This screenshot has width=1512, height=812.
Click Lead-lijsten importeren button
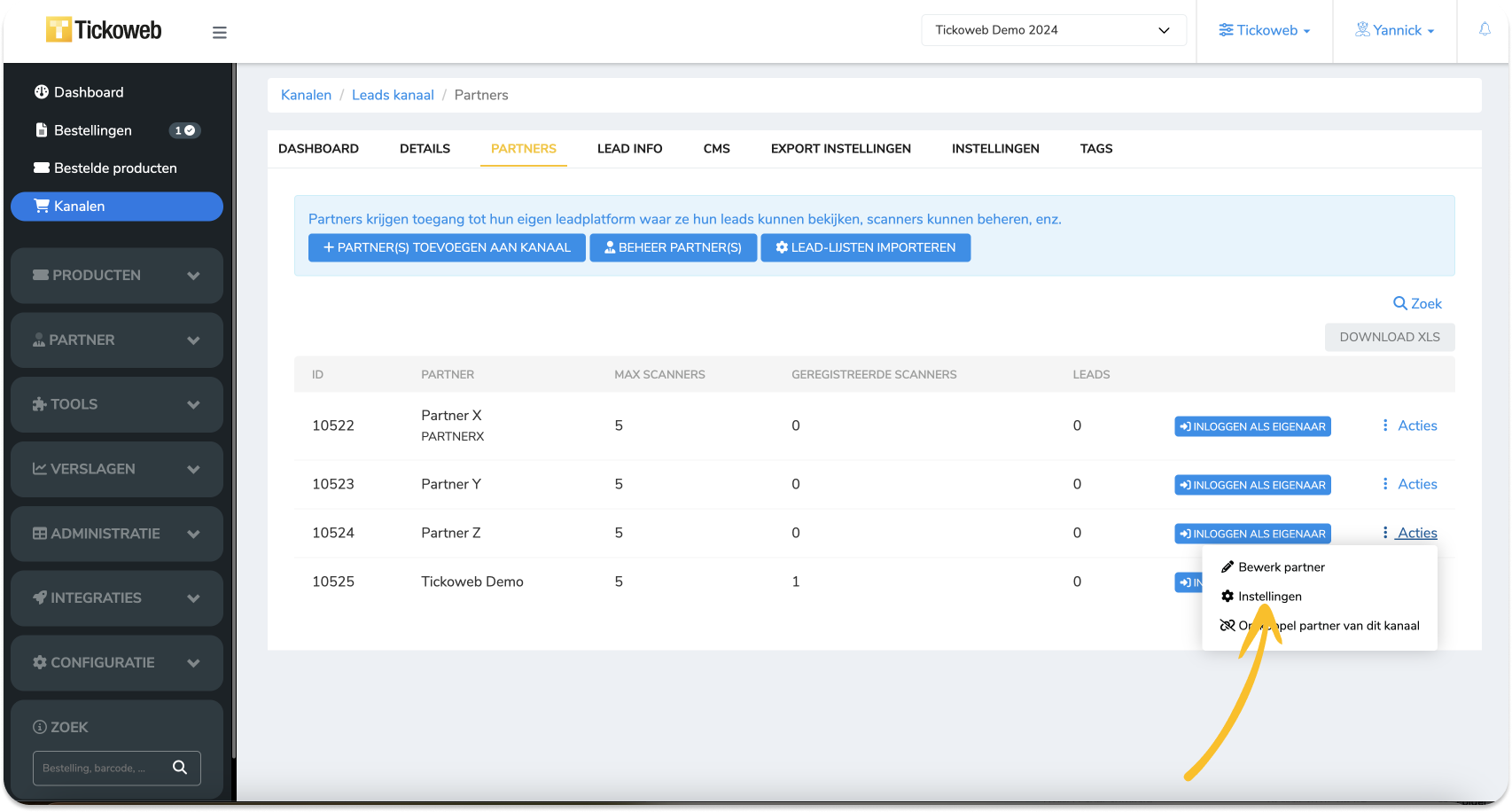pyautogui.click(x=865, y=247)
